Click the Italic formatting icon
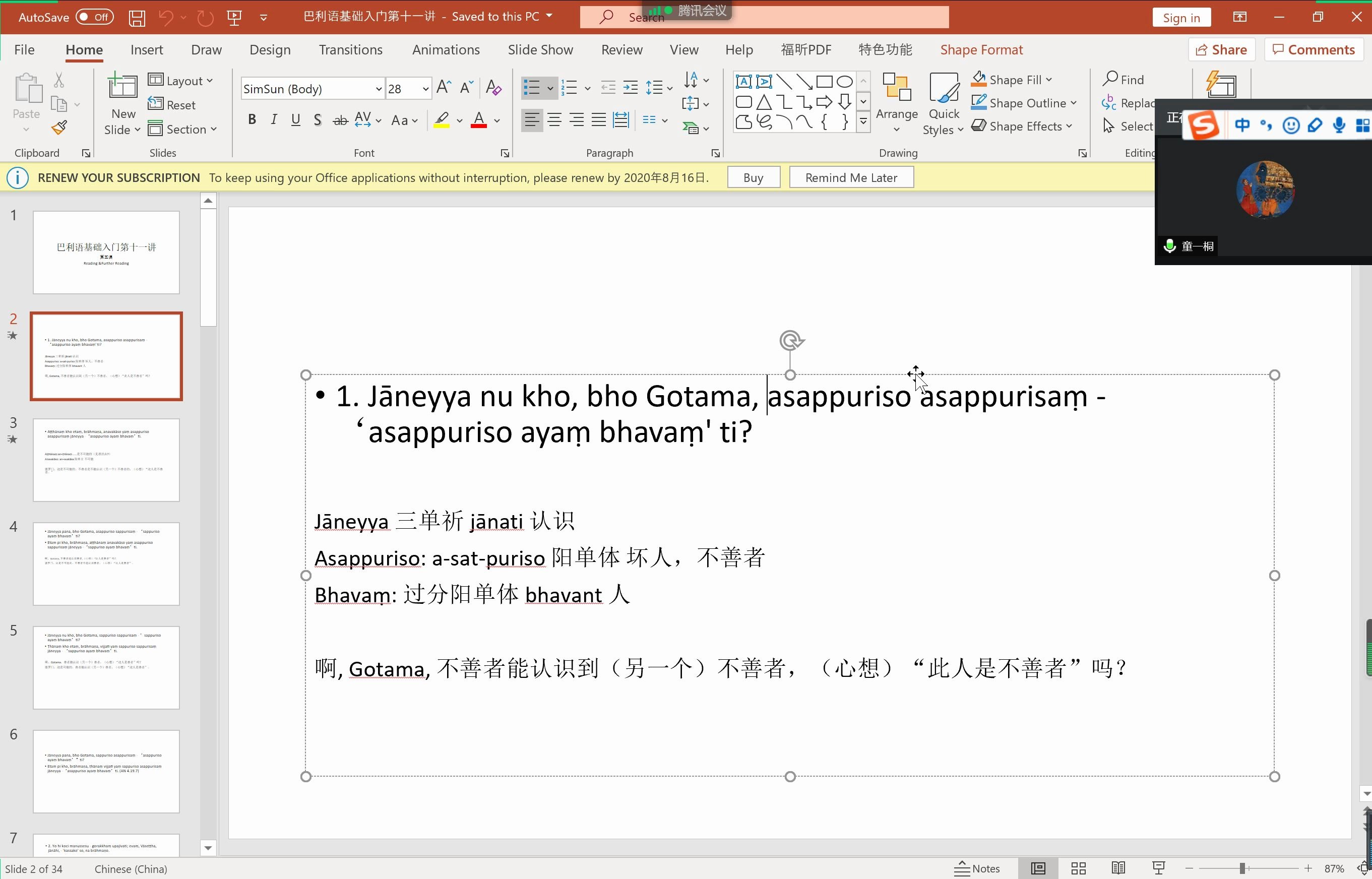The width and height of the screenshot is (1372, 879). tap(274, 119)
